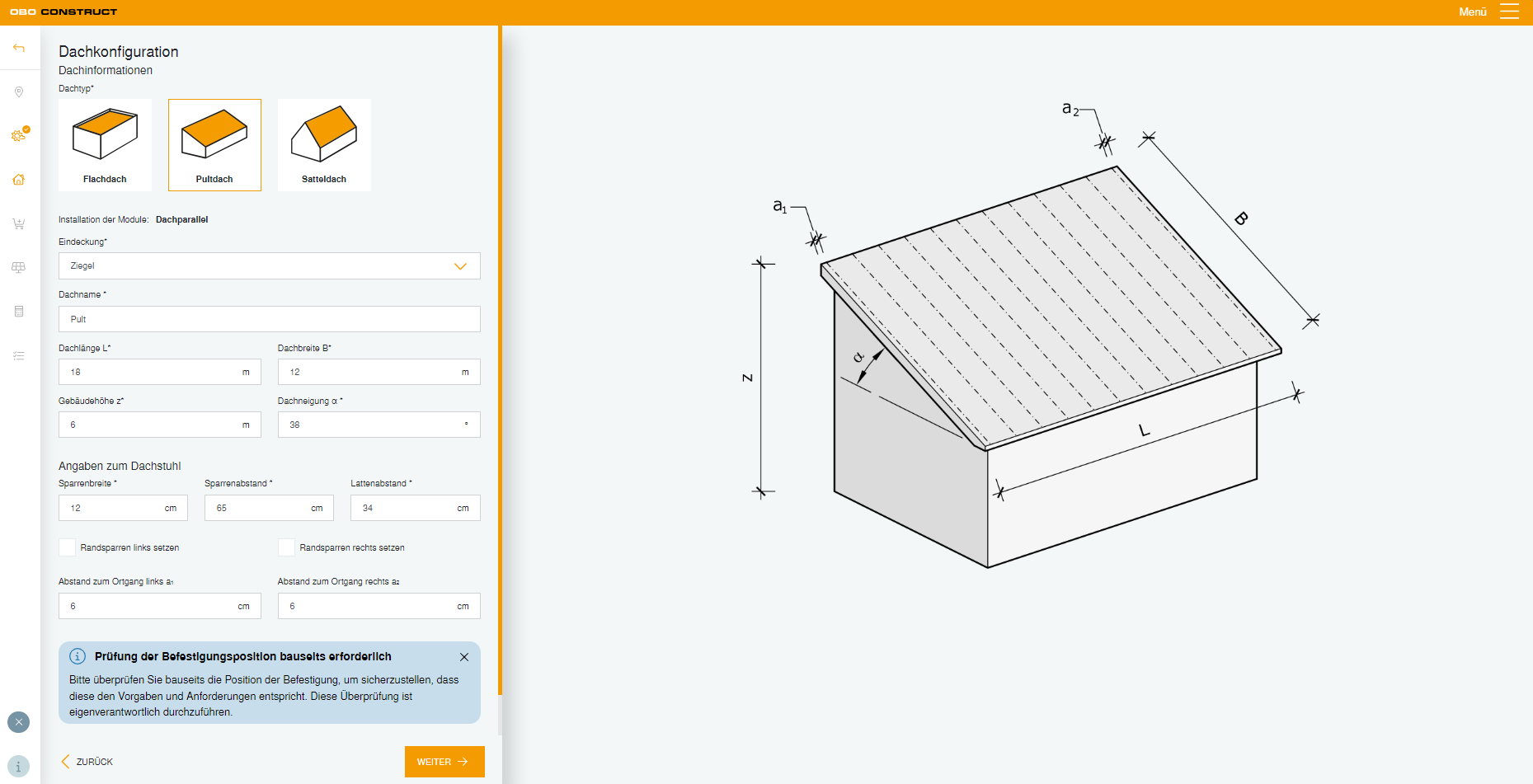Enable Randsparren rechts setzen checkbox
Screen dimensions: 1533x784
(x=286, y=547)
